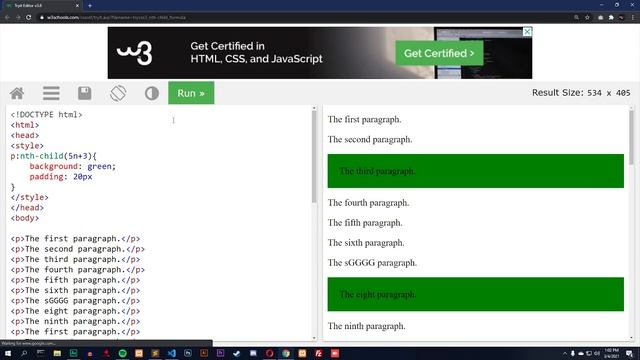The width and height of the screenshot is (640, 360).
Task: Click the opening <style> tag line
Action: [27, 146]
